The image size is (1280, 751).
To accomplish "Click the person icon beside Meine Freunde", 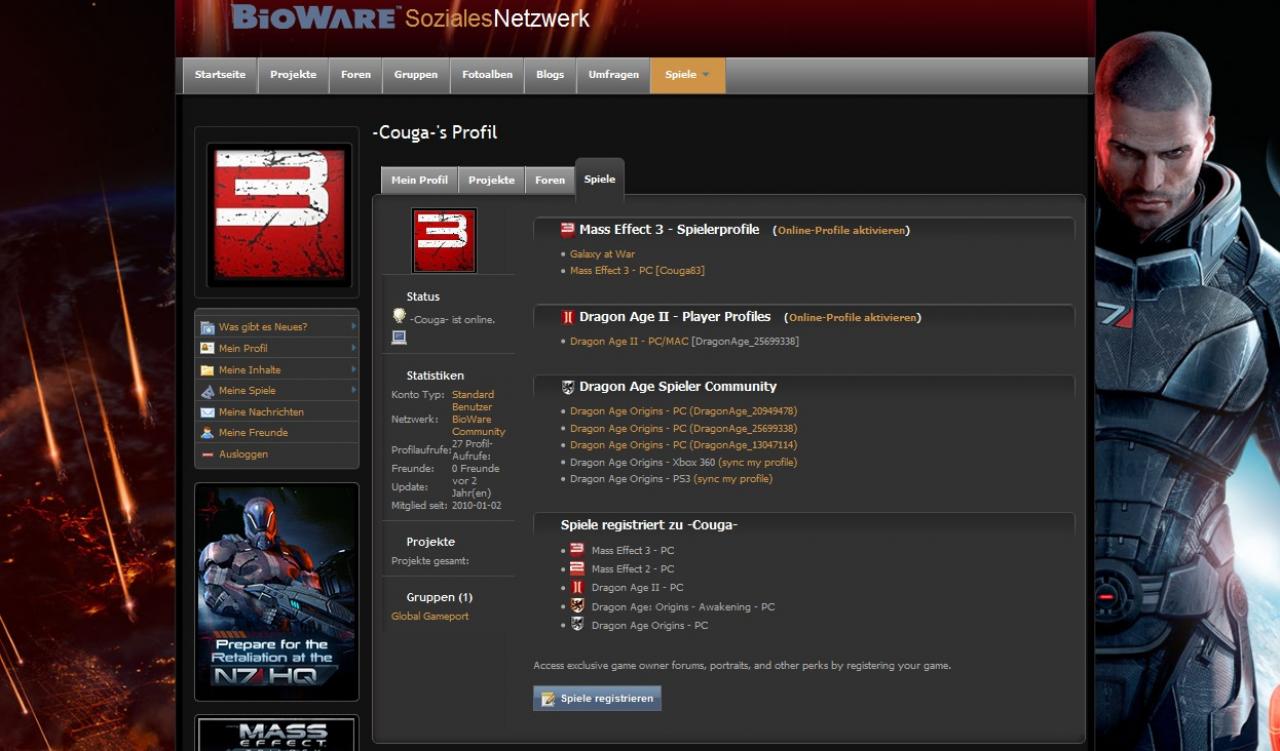I will click(x=207, y=433).
